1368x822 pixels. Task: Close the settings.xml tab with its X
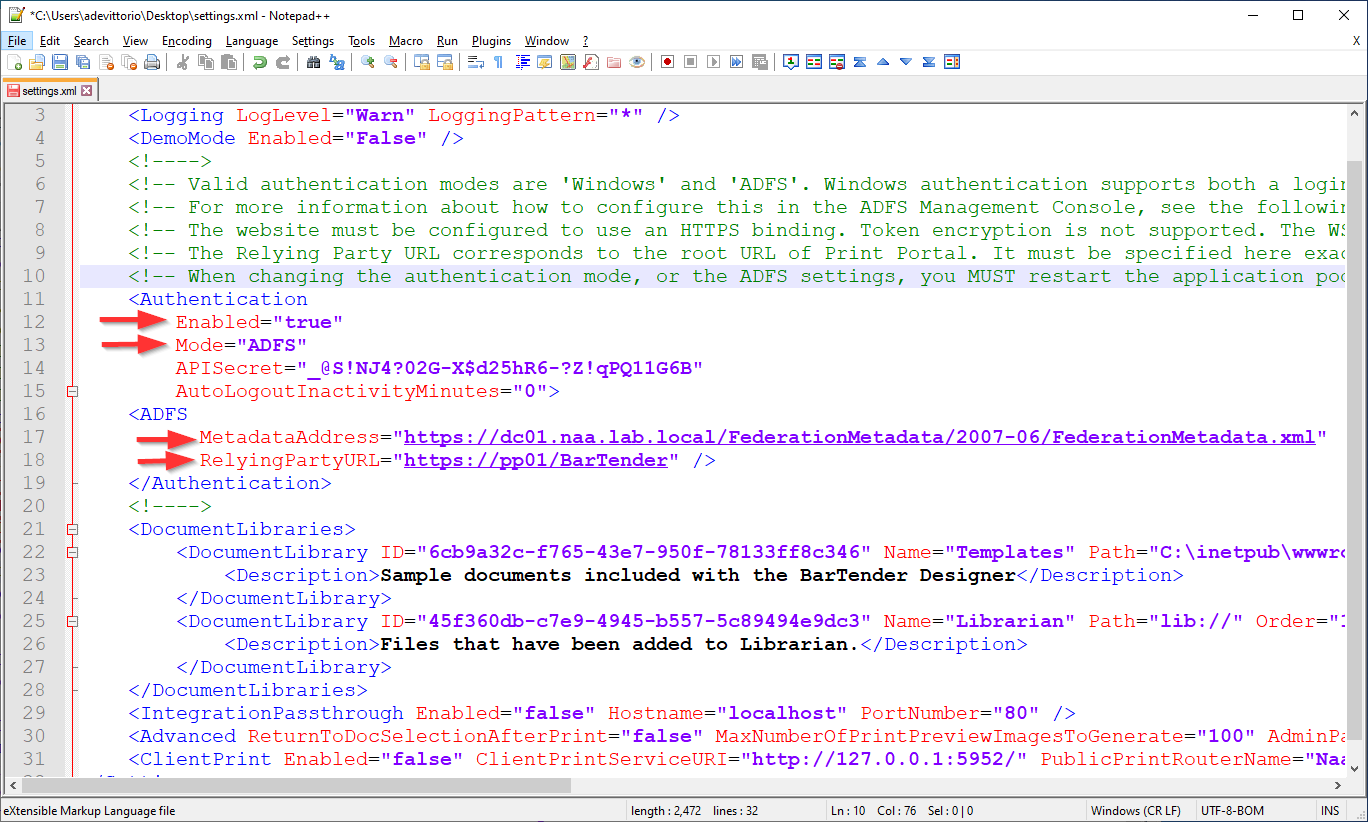[87, 90]
